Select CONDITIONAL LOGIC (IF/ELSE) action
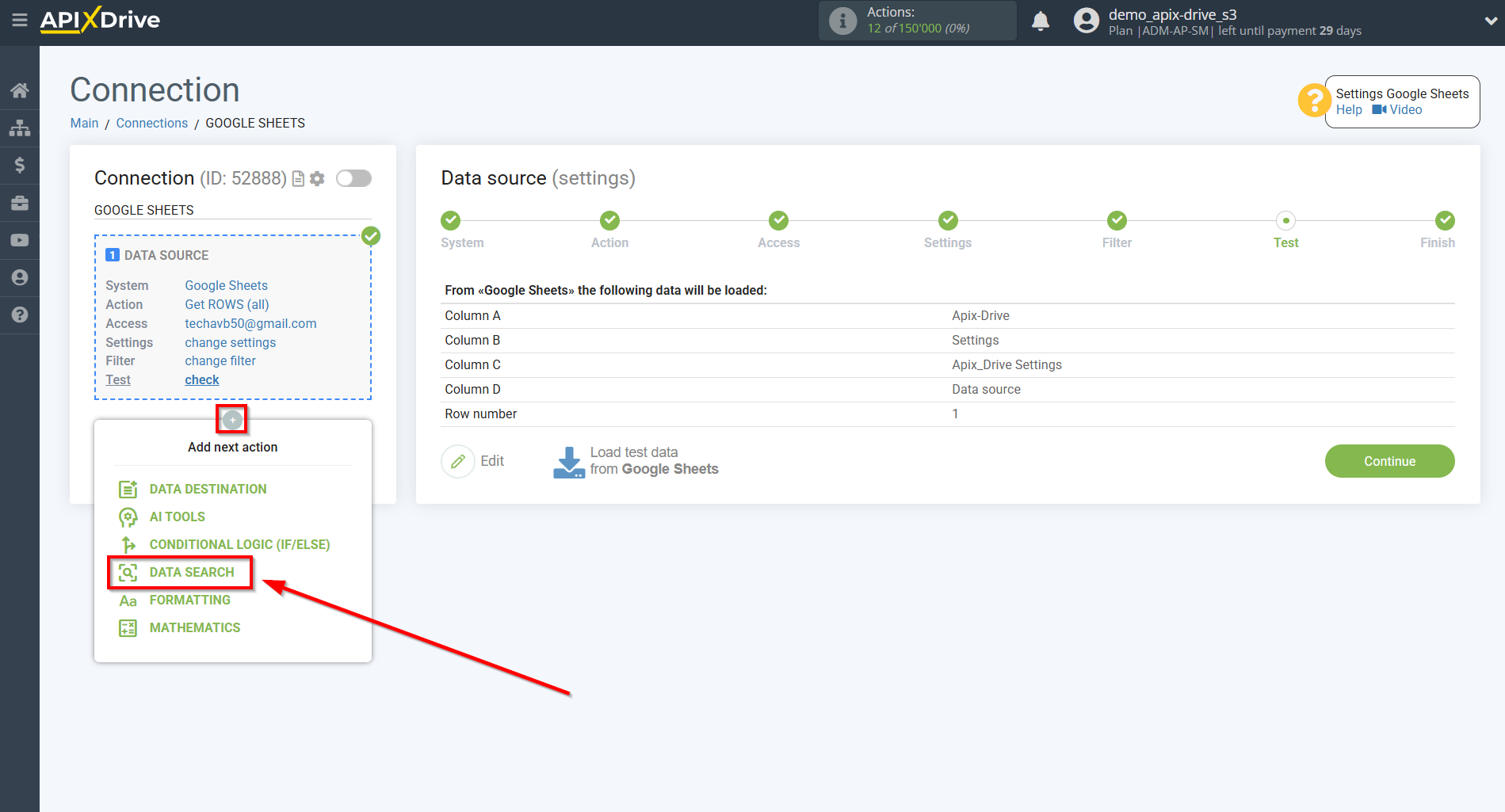The image size is (1505, 812). [x=239, y=544]
